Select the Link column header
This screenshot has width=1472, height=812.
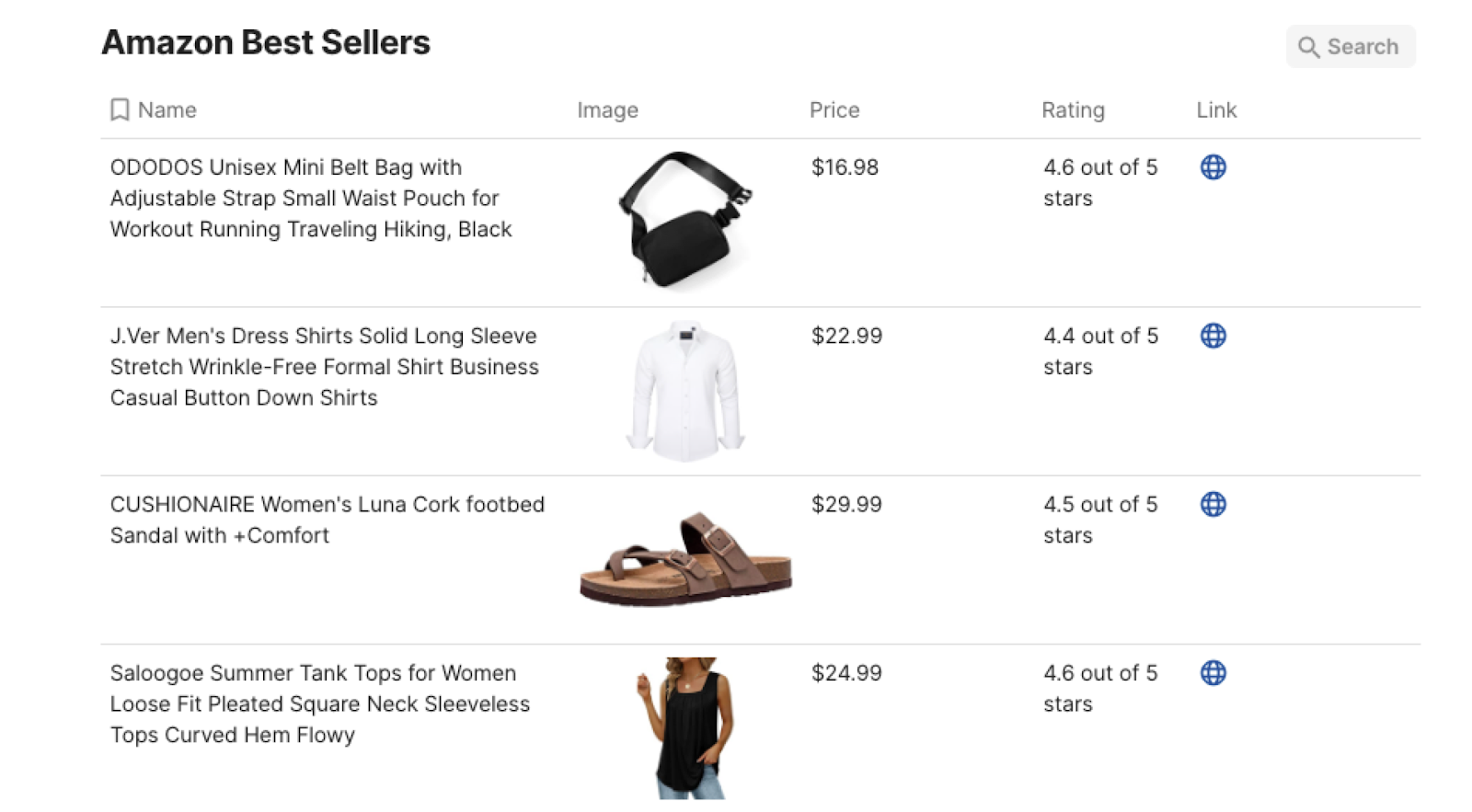(x=1216, y=110)
